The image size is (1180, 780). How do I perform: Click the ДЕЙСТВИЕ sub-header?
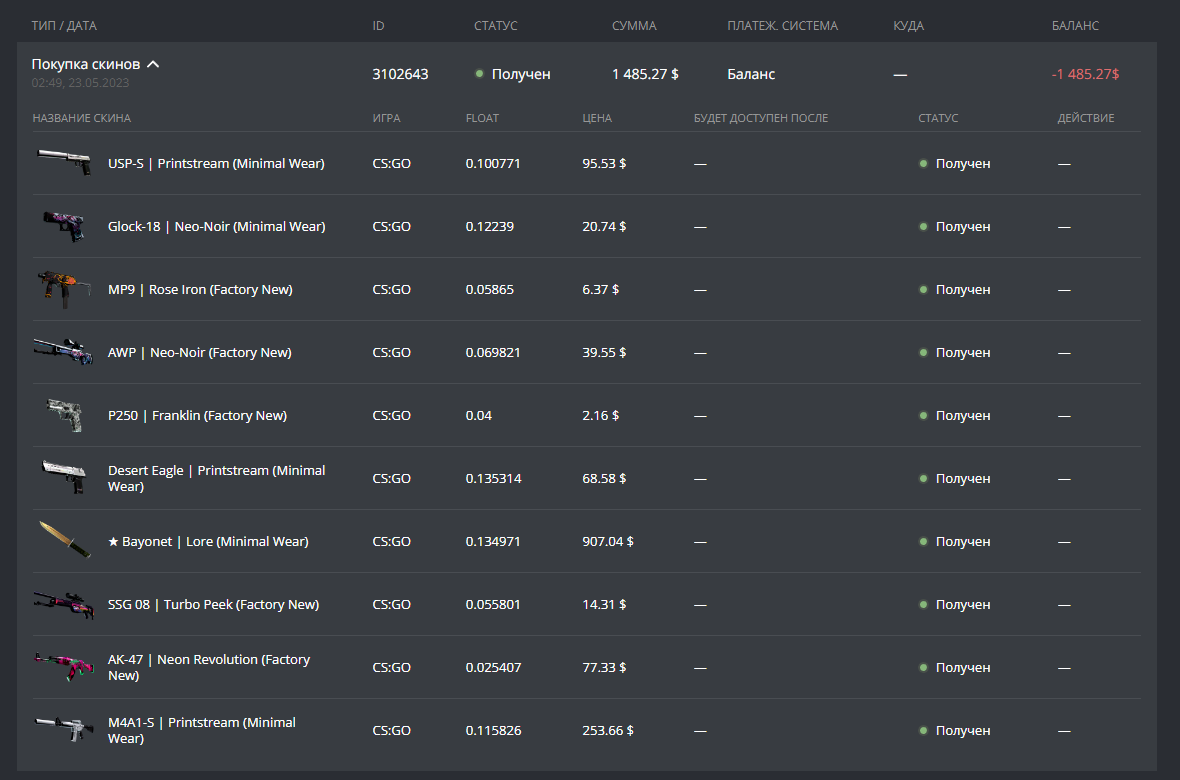point(1086,118)
